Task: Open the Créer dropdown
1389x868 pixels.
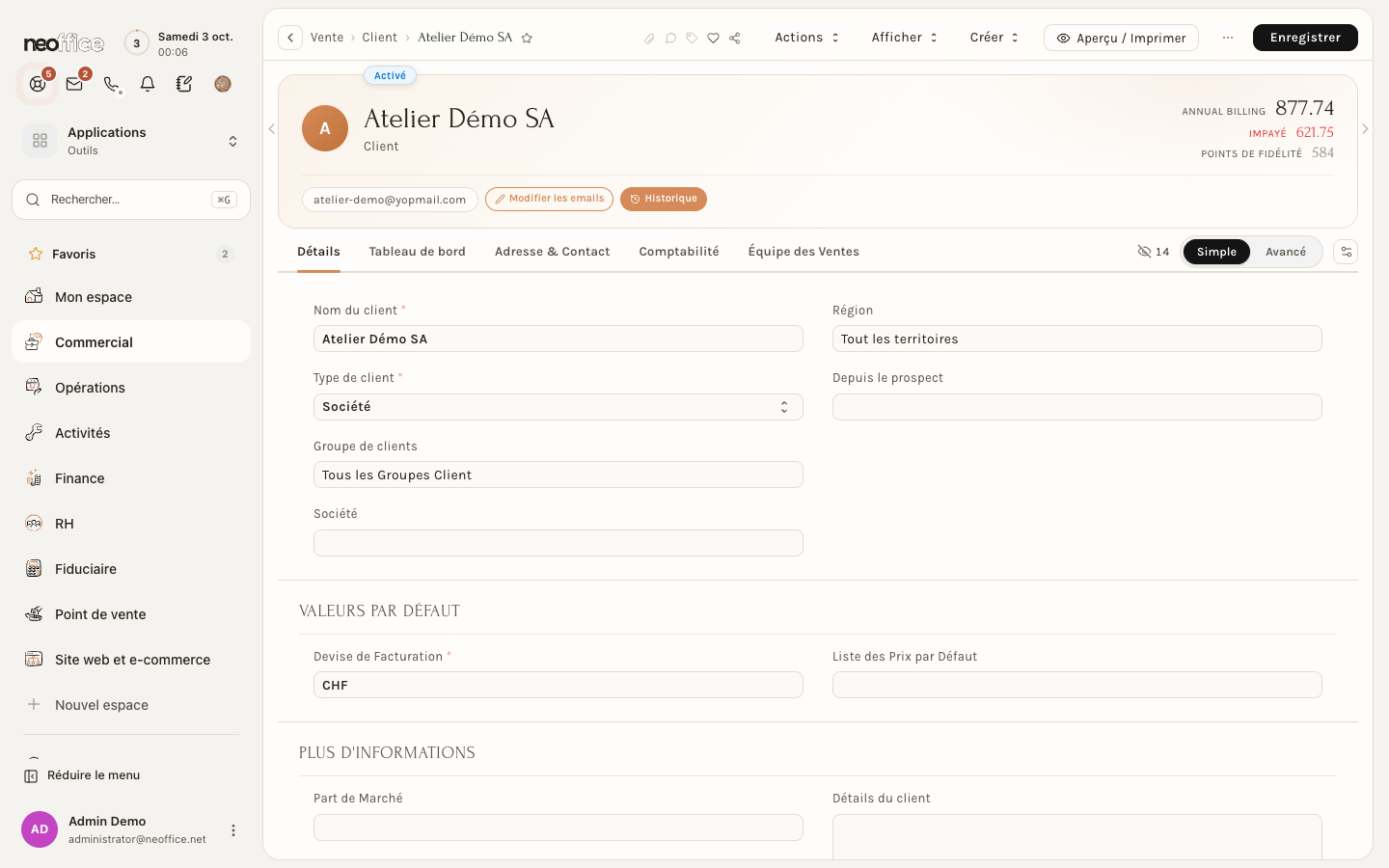Action: pyautogui.click(x=994, y=38)
